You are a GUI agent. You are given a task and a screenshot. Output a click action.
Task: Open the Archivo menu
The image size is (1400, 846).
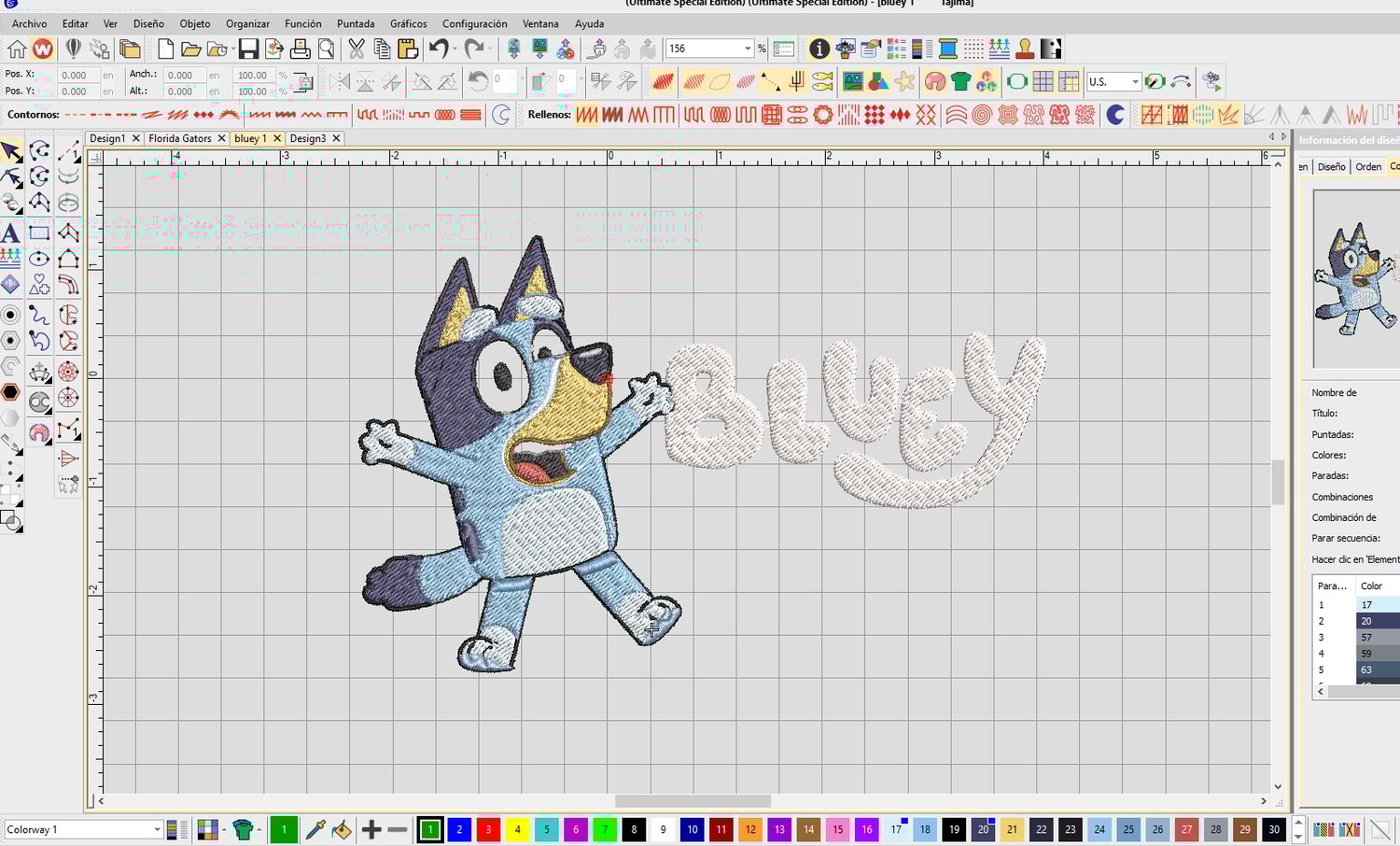(x=29, y=23)
